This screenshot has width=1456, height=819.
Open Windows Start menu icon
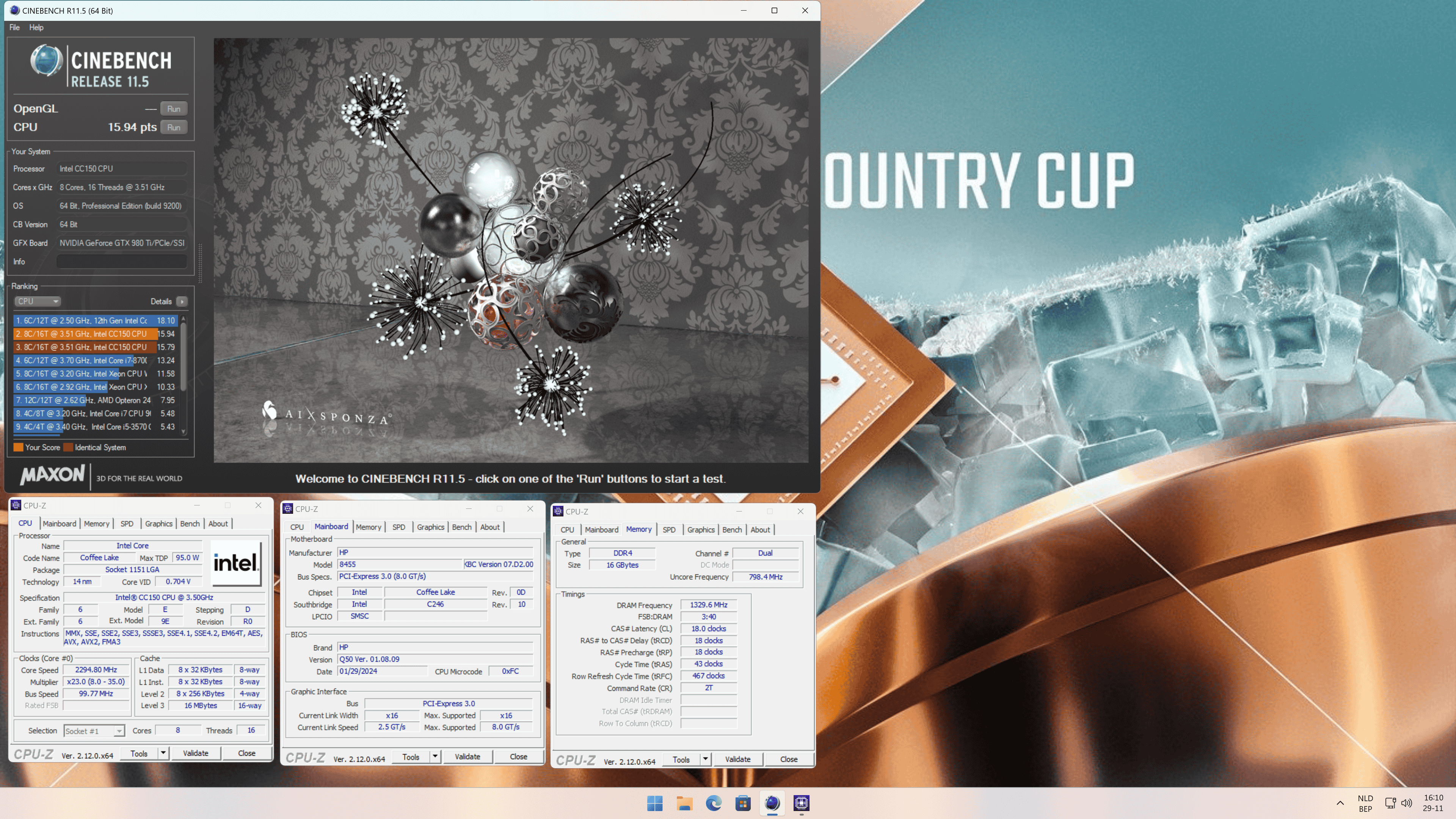pyautogui.click(x=654, y=803)
